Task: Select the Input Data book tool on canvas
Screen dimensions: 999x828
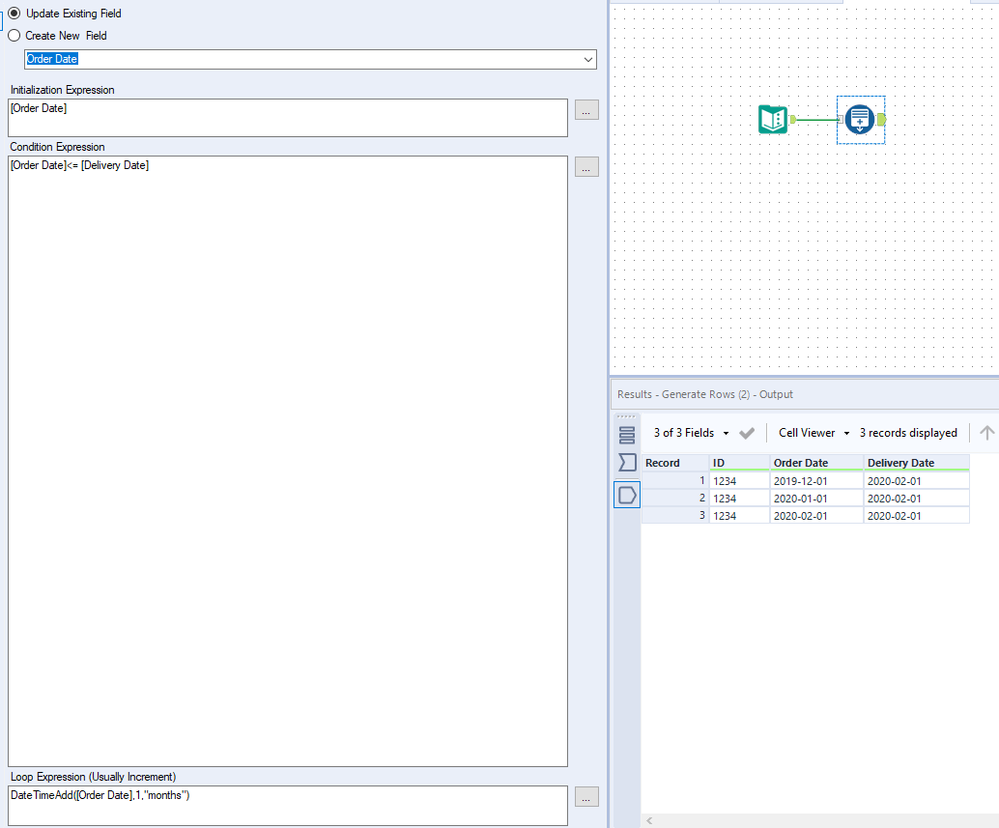Action: click(773, 119)
